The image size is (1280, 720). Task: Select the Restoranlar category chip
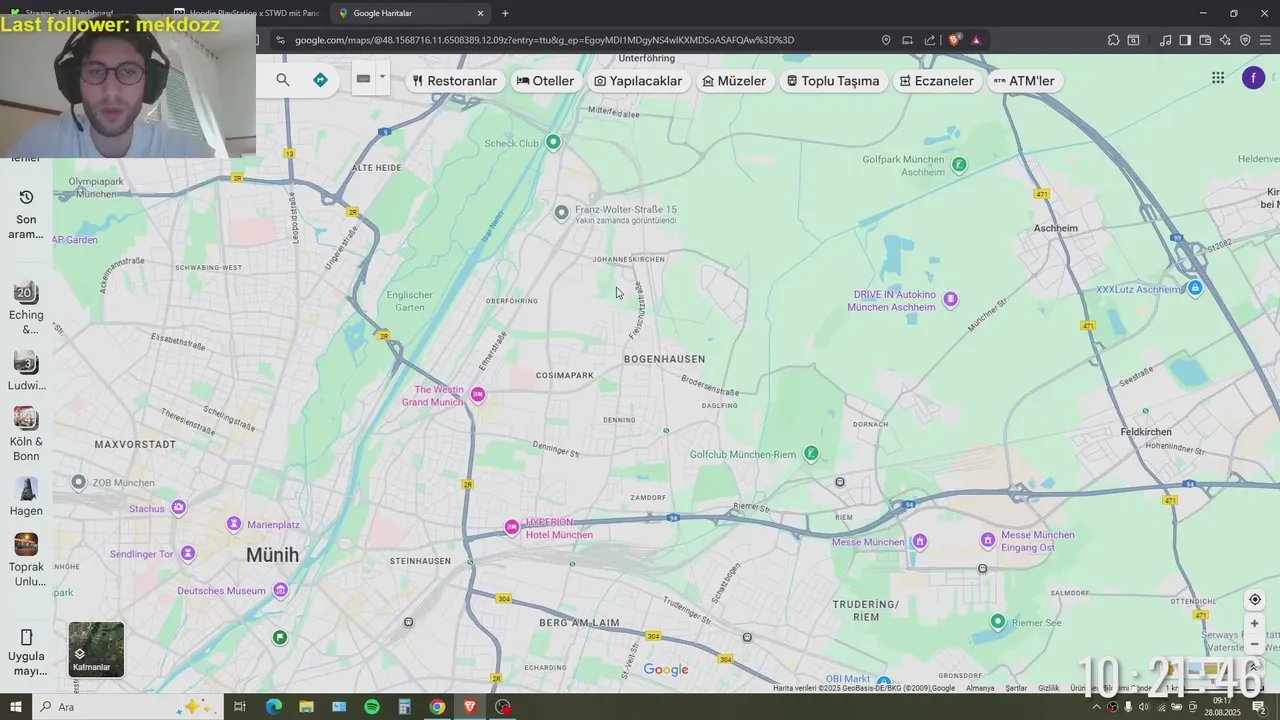pyautogui.click(x=455, y=81)
